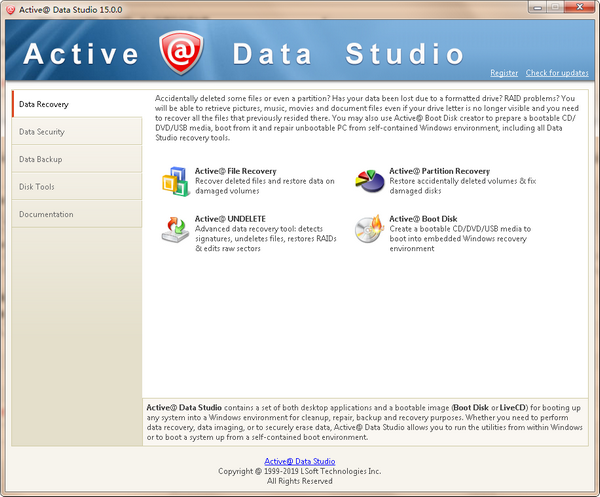Click the Active@ UNDELETE title text
Viewport: 600px width, 497px height.
[x=230, y=219]
